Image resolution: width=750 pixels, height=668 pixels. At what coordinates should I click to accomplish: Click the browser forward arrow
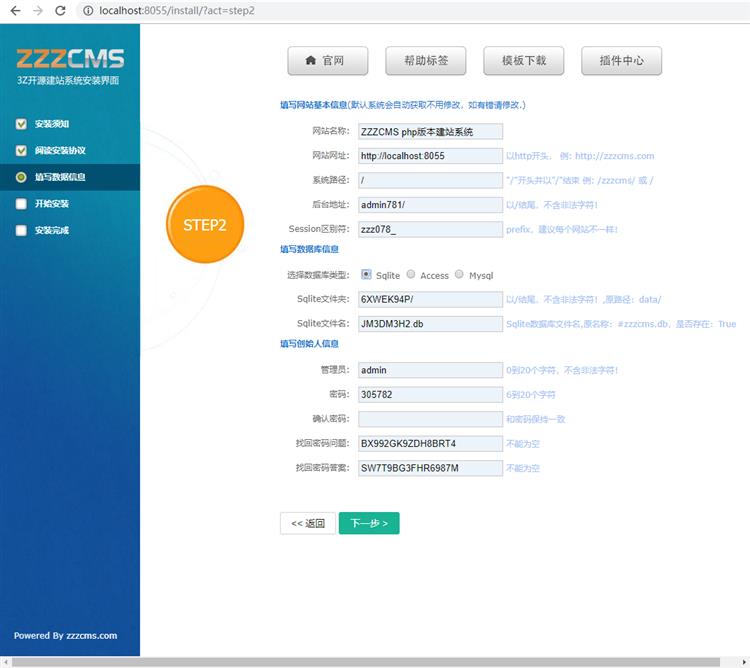point(38,10)
